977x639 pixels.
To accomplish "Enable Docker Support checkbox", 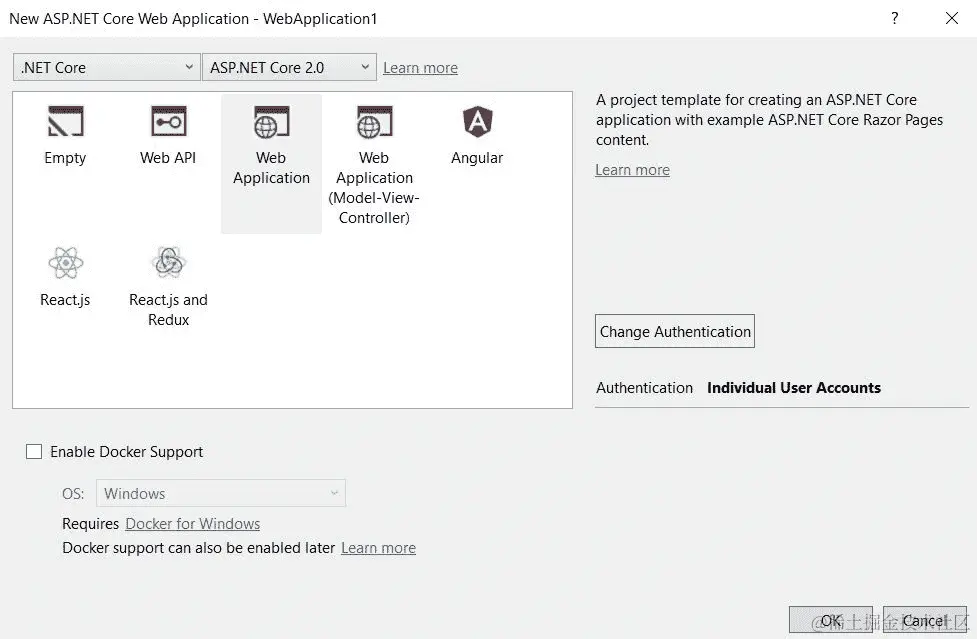I will (34, 452).
